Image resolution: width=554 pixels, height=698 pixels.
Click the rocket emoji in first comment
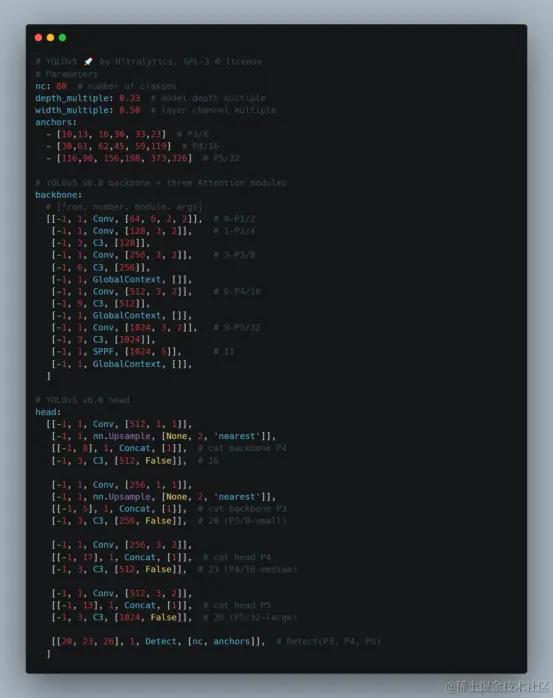pyautogui.click(x=88, y=61)
